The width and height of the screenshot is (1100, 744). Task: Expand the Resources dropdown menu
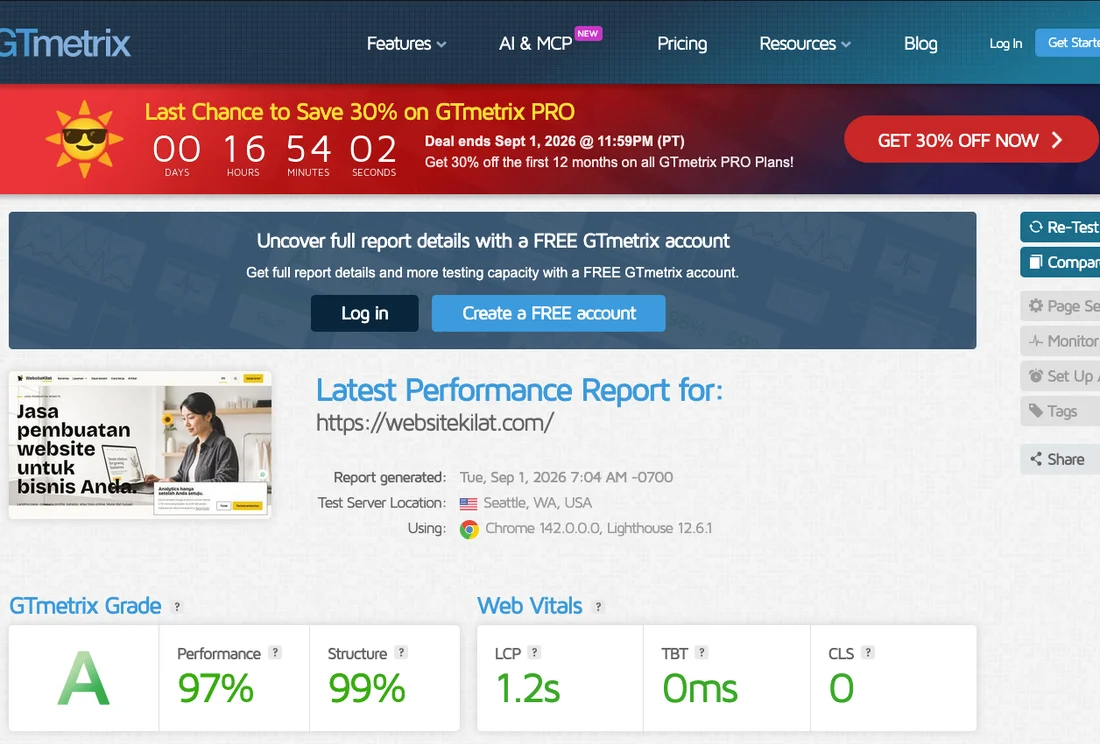(805, 43)
